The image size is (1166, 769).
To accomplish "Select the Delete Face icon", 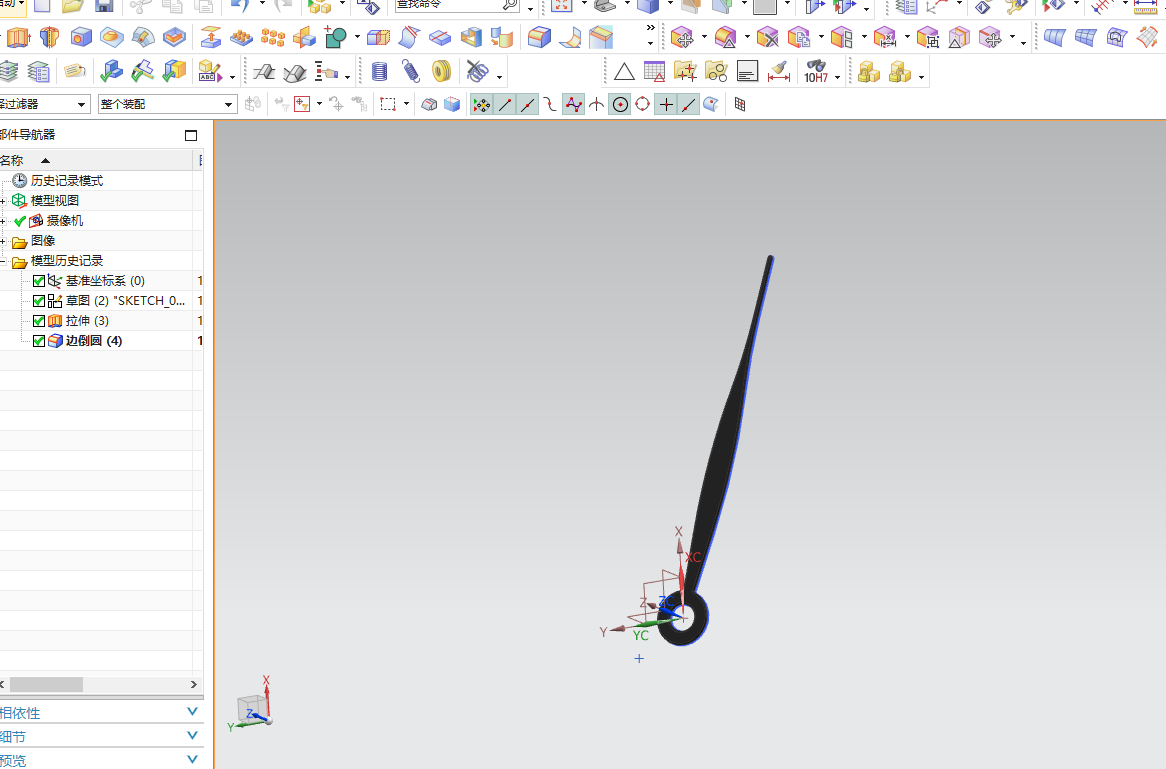I will coord(767,37).
